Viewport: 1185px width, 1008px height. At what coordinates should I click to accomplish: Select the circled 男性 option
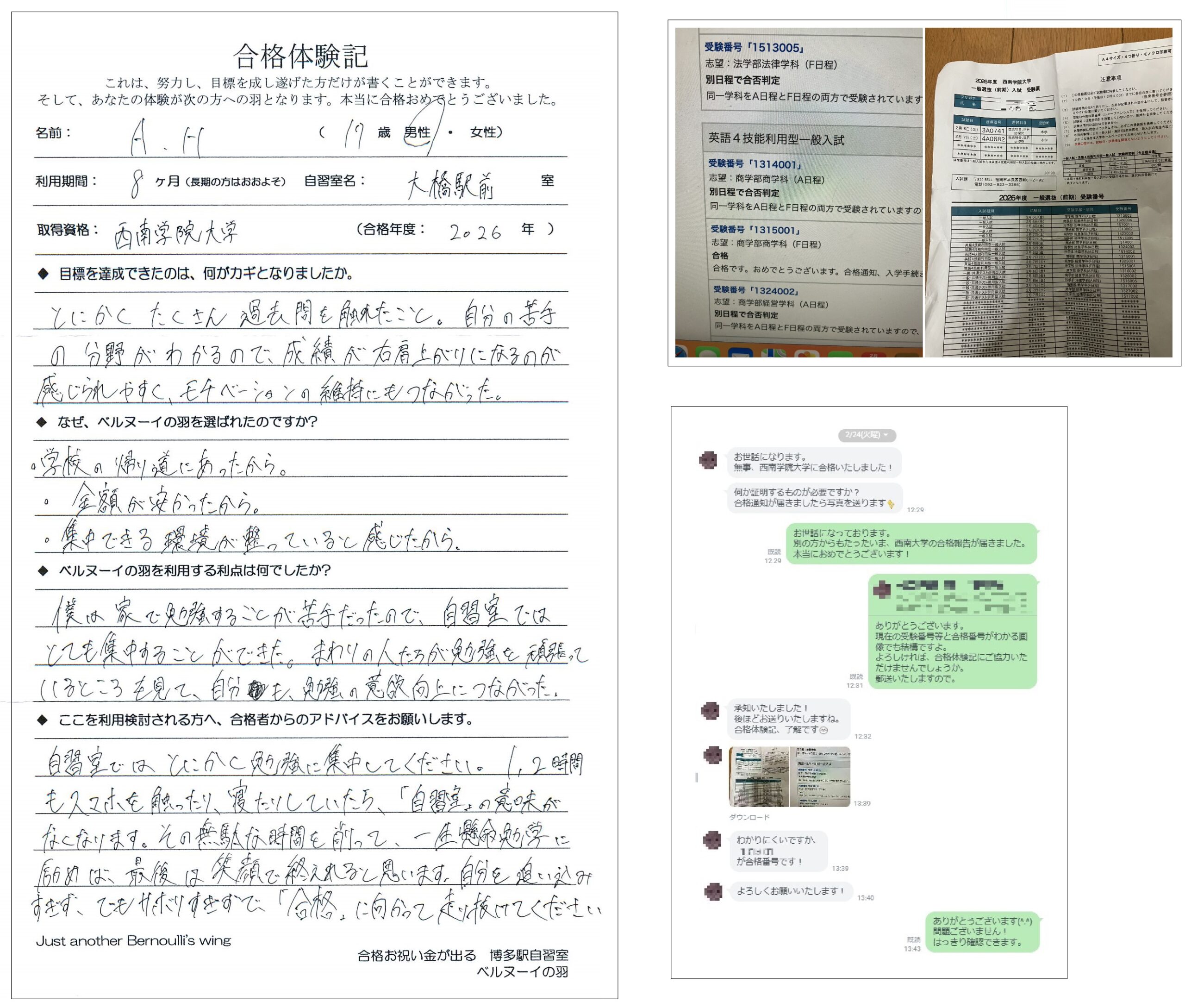417,132
